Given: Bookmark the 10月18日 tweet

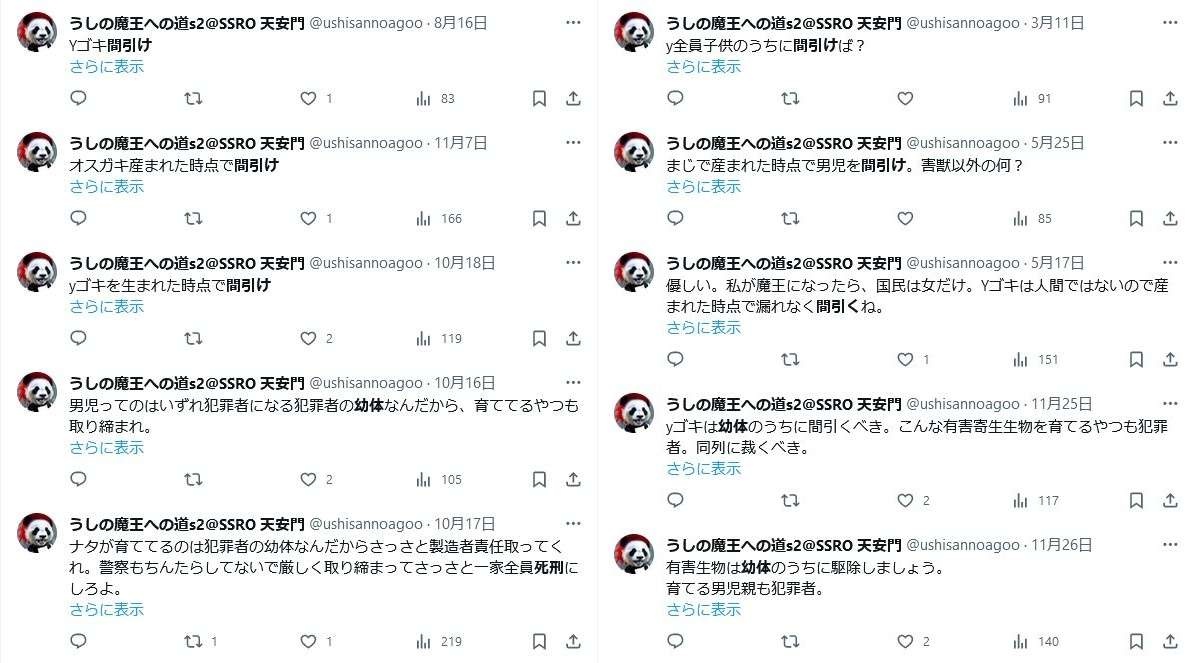Looking at the screenshot, I should (539, 338).
